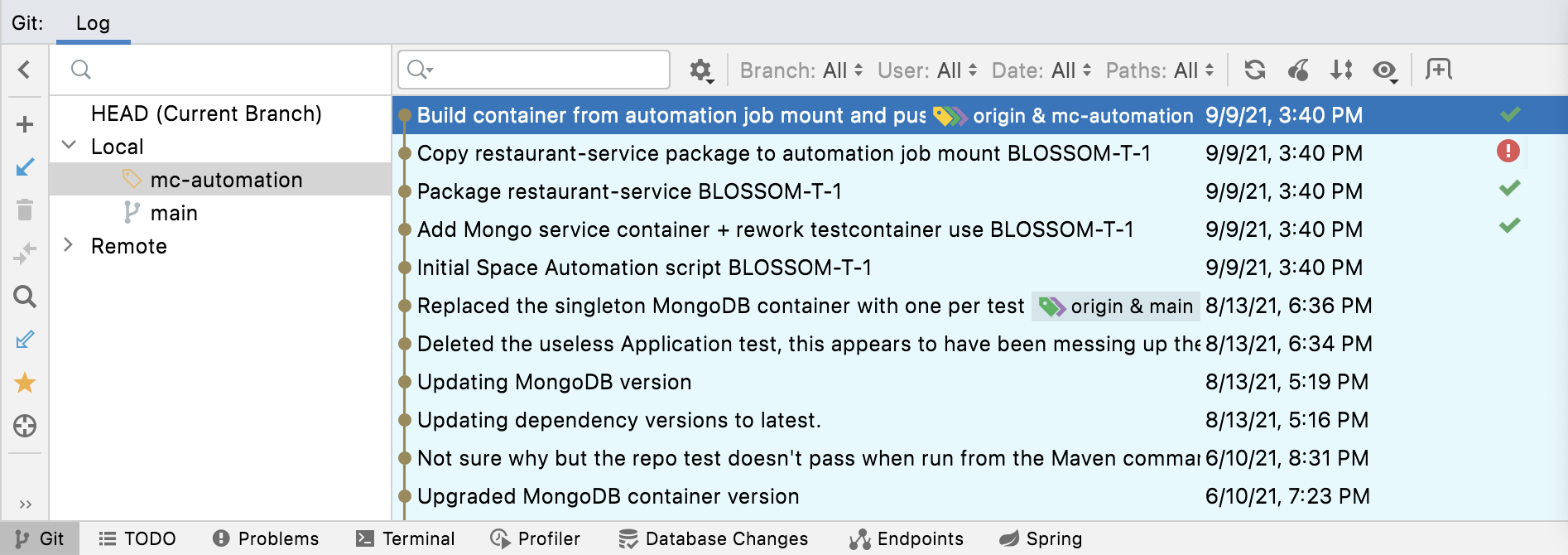Open the Date: All filter dropdown
Viewport: 1568px width, 555px height.
(1041, 70)
